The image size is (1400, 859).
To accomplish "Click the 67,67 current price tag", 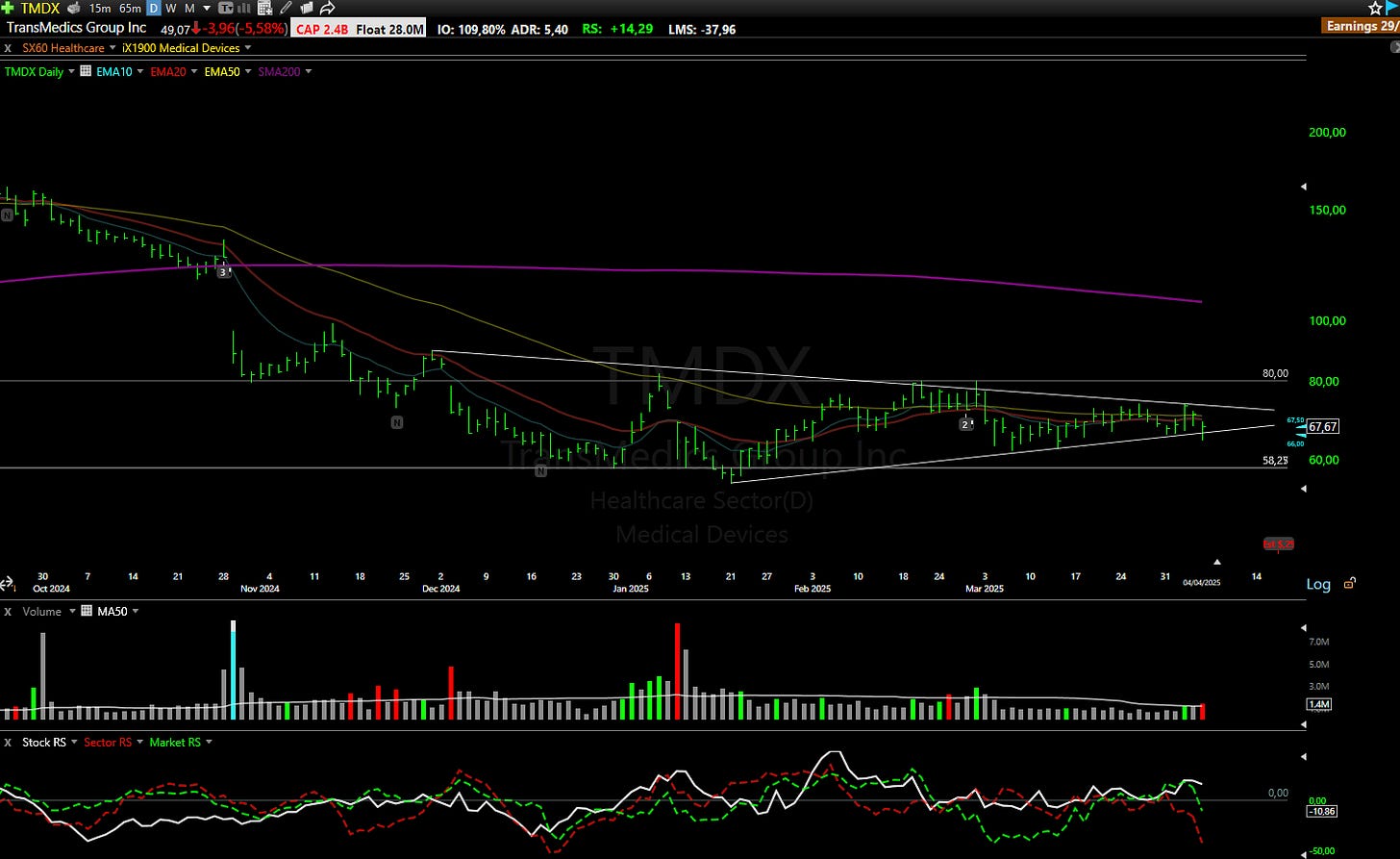I will [1324, 426].
